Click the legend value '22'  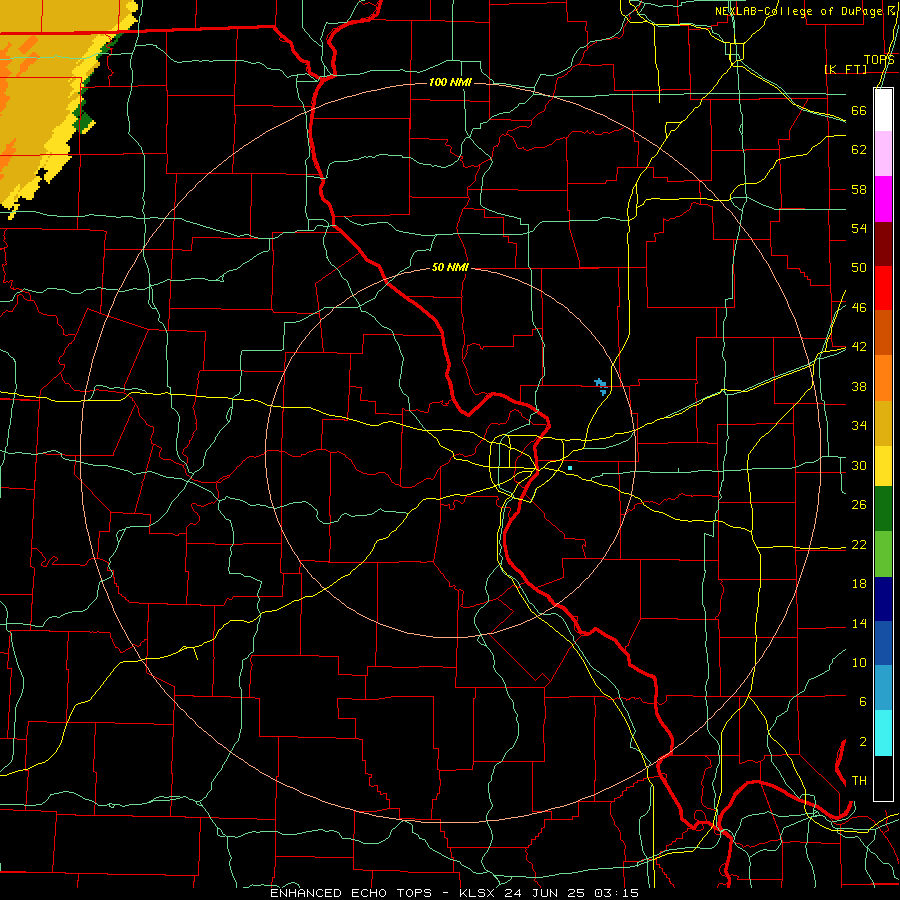click(859, 544)
